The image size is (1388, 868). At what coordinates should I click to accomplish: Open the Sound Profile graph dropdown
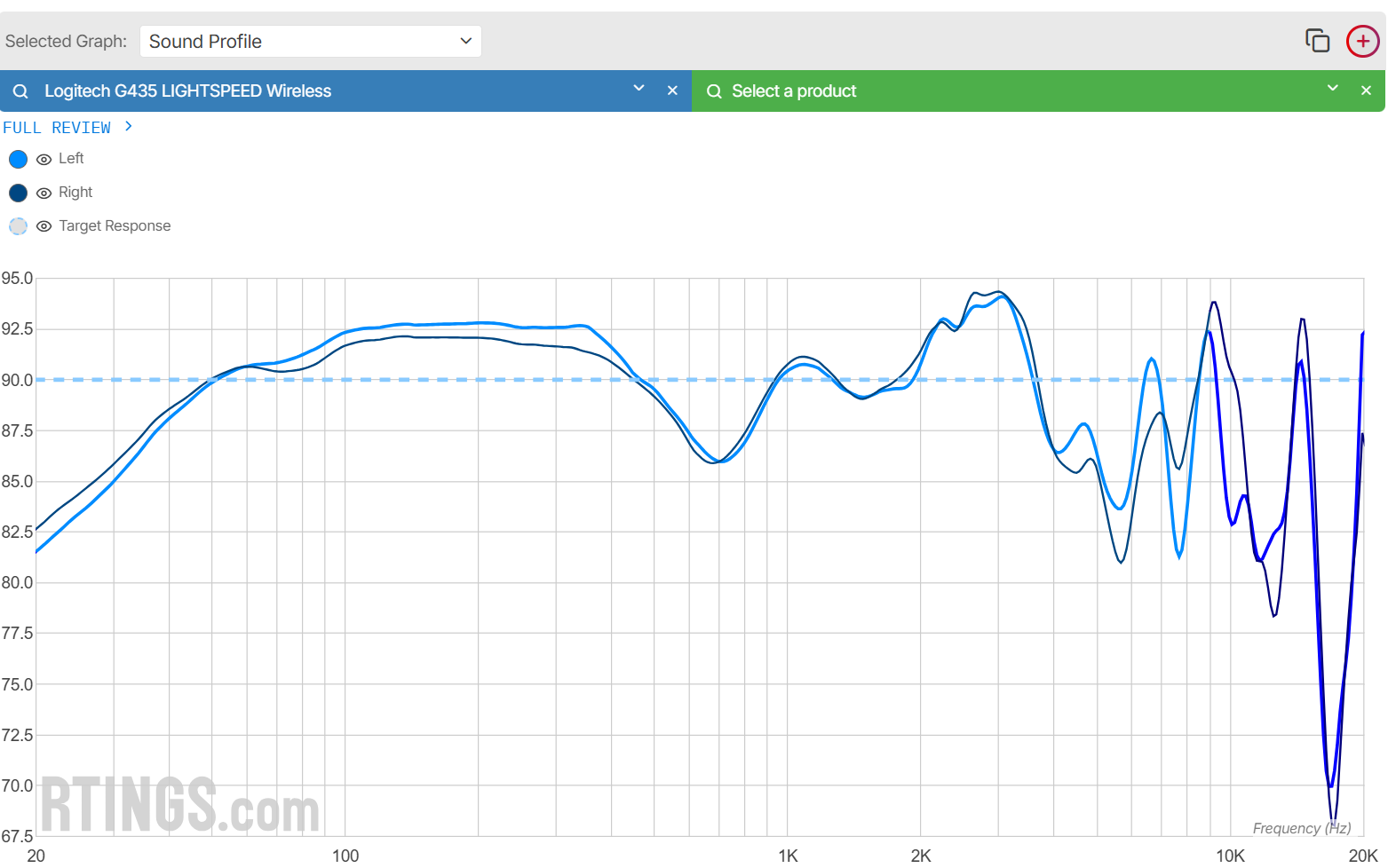pyautogui.click(x=310, y=42)
